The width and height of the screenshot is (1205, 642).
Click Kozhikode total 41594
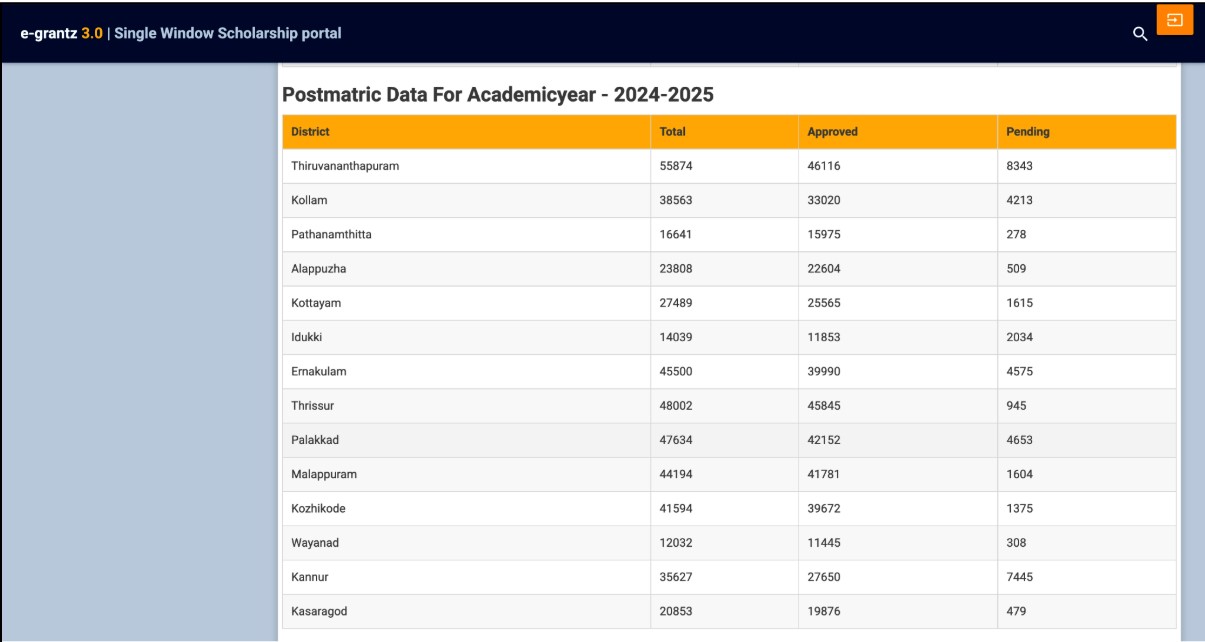676,508
